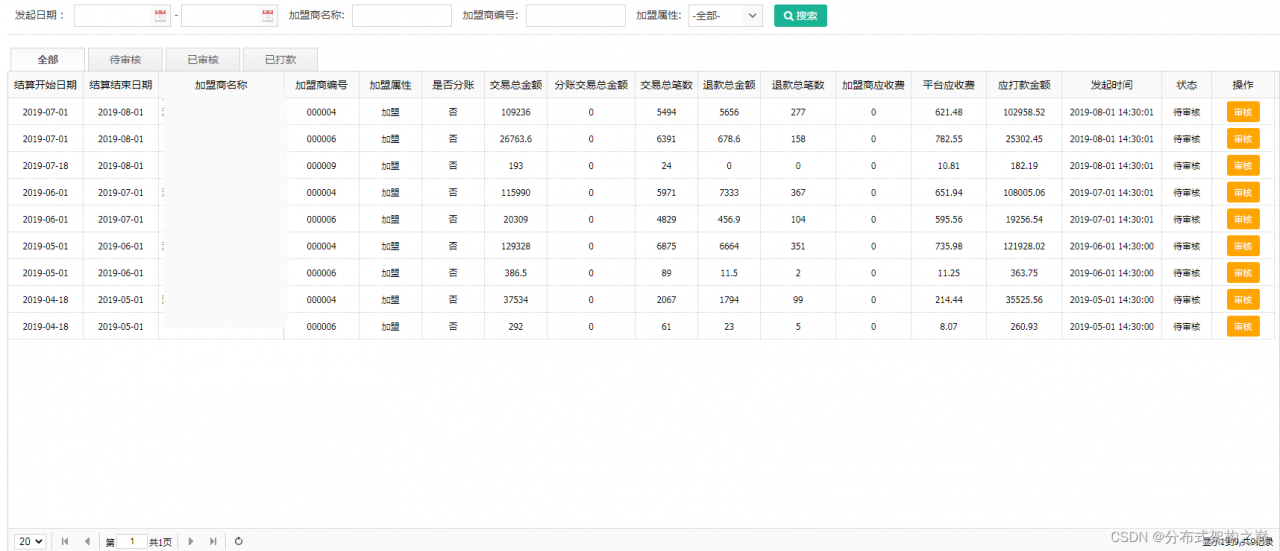This screenshot has width=1280, height=551.
Task: Go to first page of results
Action: [65, 541]
